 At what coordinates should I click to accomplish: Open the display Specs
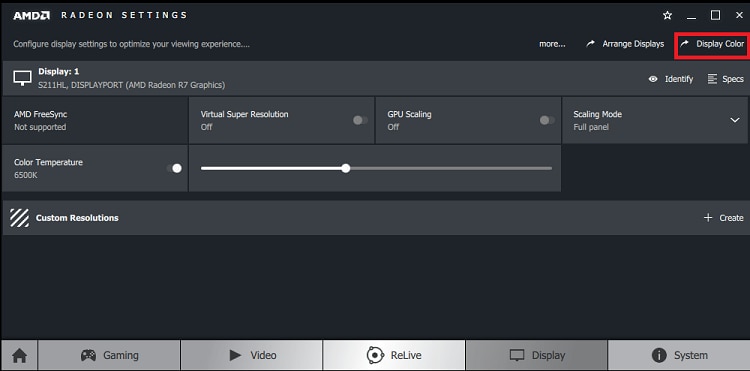[726, 79]
